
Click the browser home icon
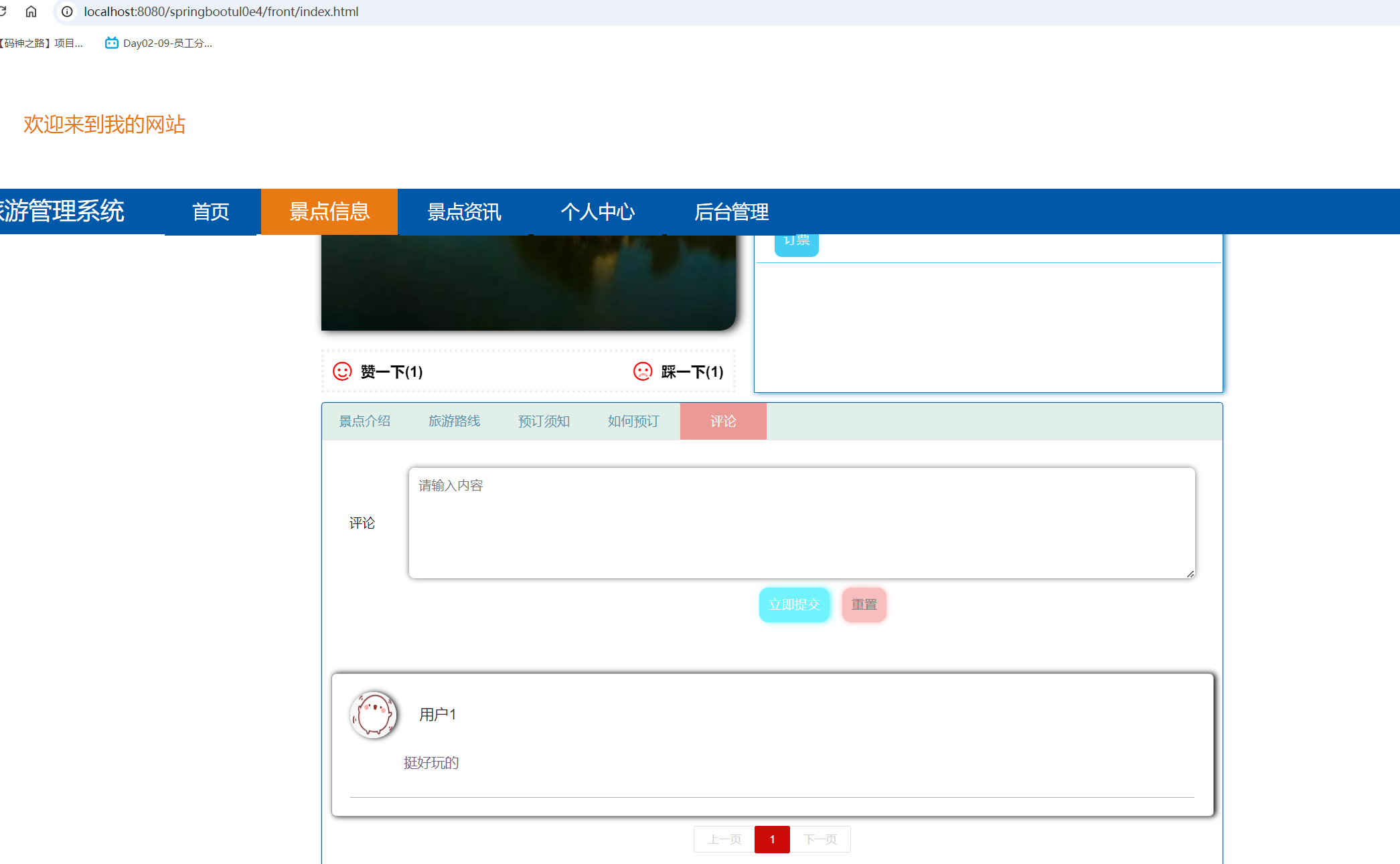point(31,11)
